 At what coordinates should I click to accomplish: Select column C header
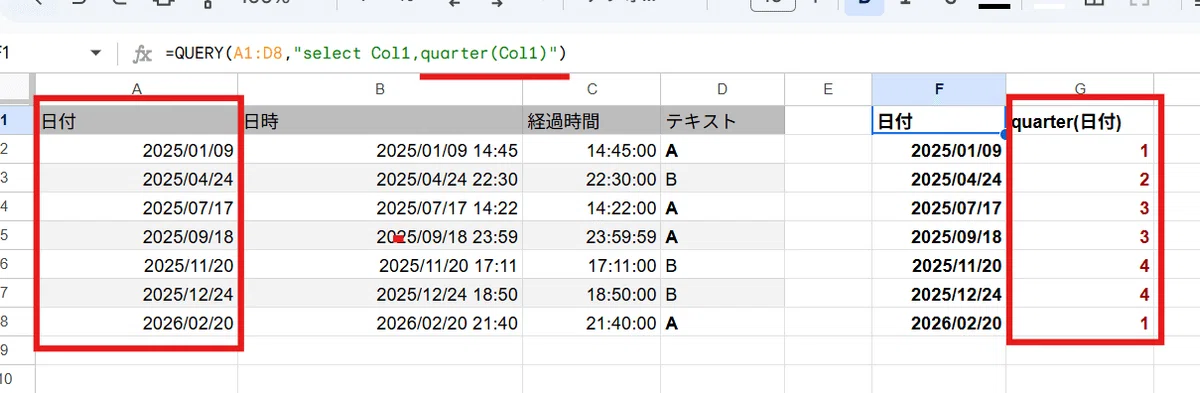click(x=592, y=89)
